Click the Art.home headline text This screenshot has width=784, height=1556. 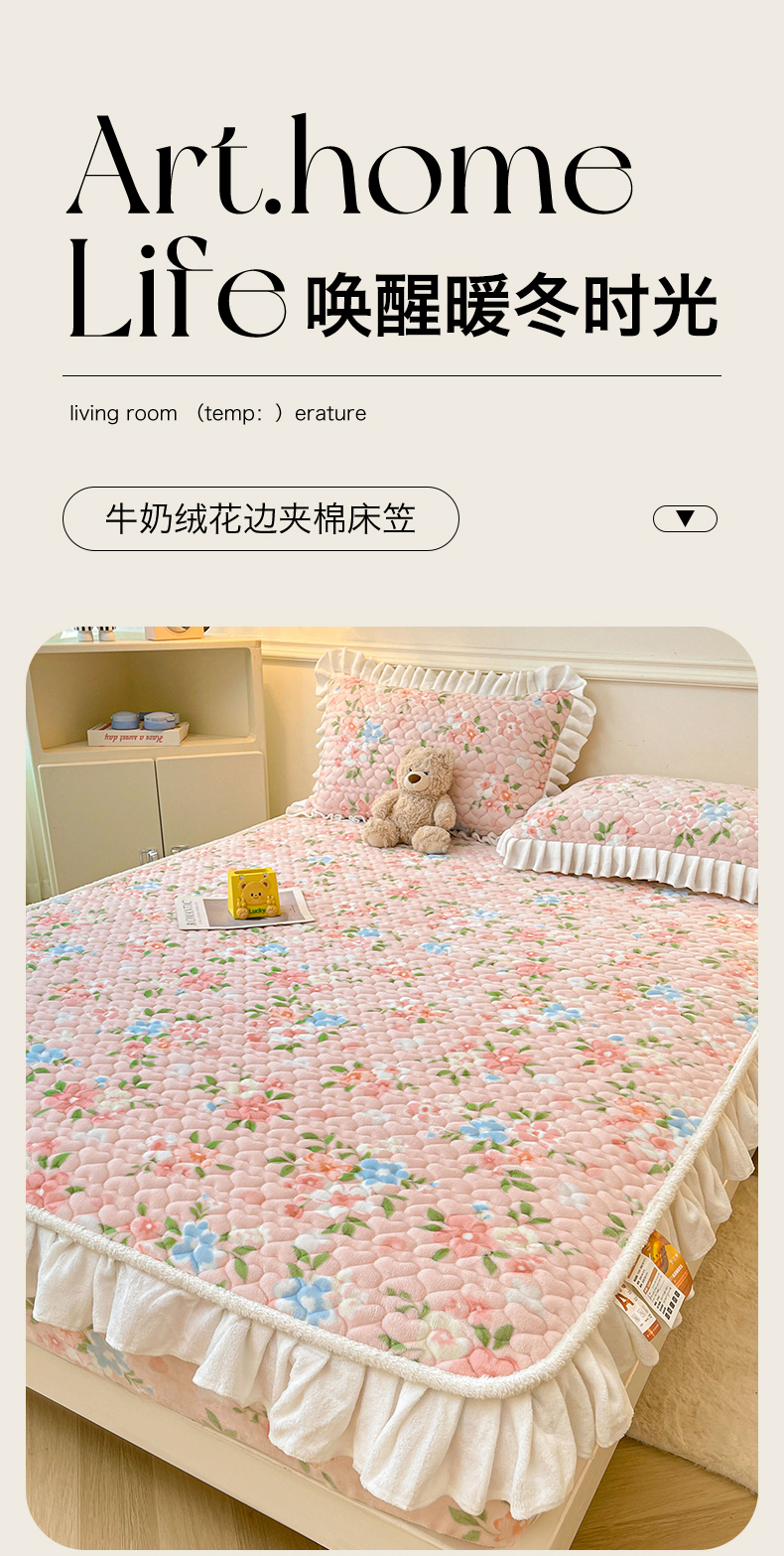(x=350, y=166)
